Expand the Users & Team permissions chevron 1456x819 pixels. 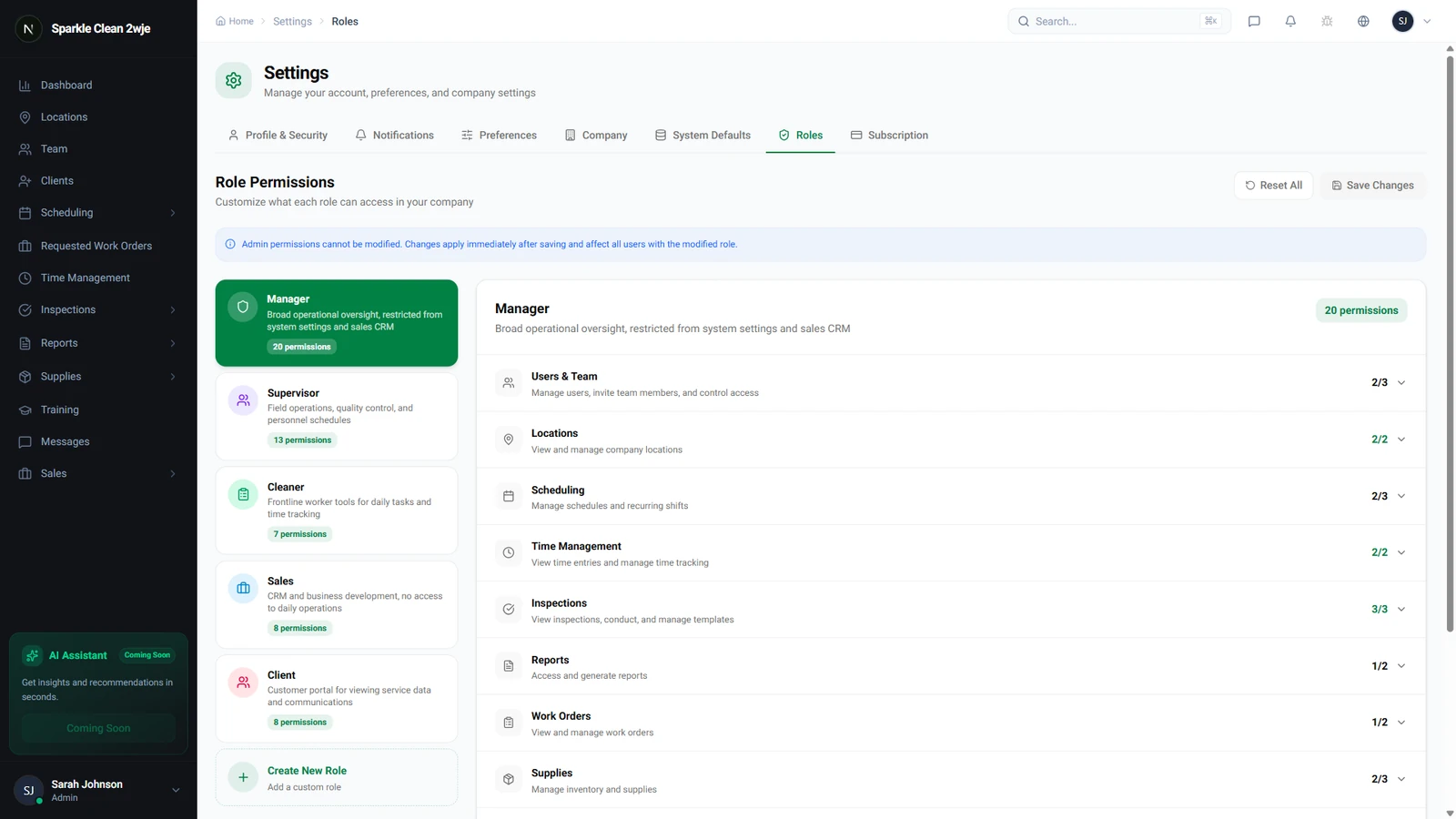coord(1401,383)
